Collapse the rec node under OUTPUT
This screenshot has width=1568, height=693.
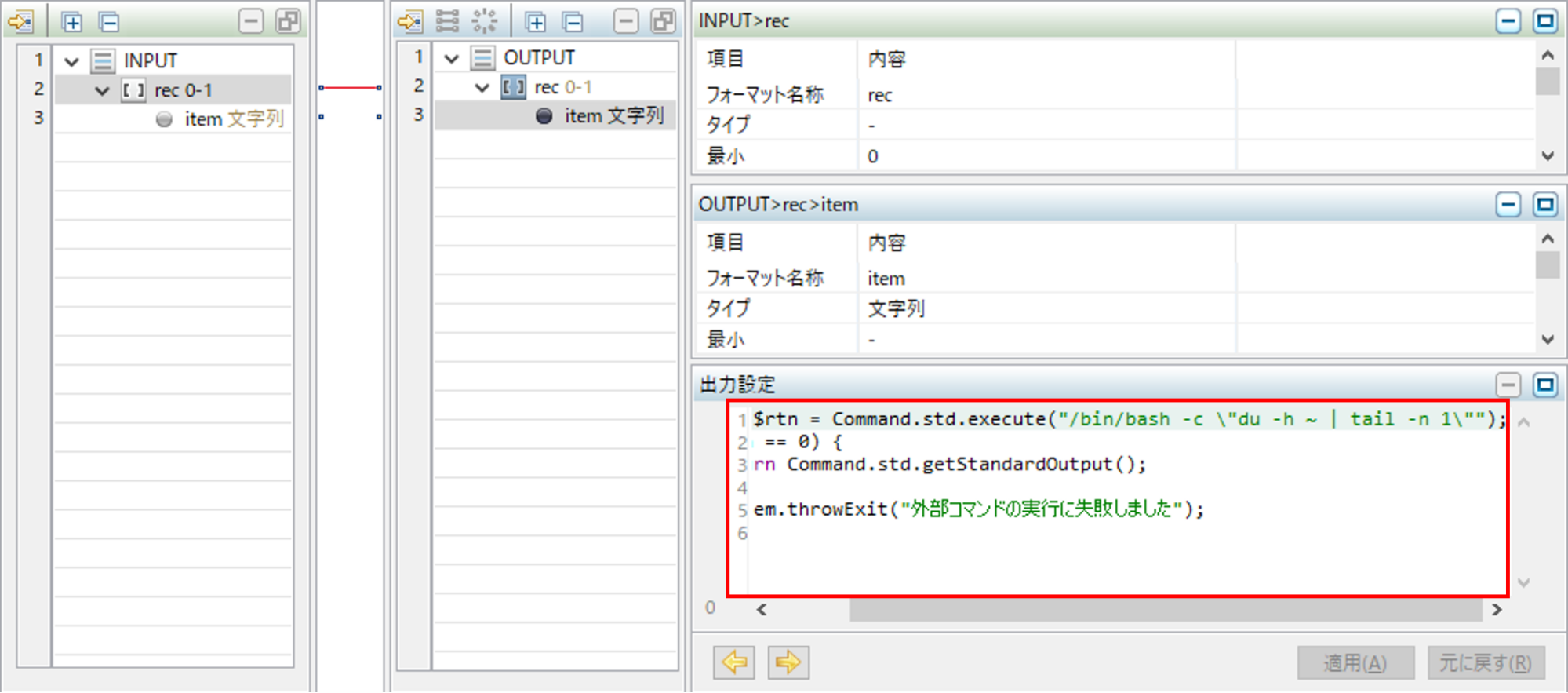pyautogui.click(x=482, y=88)
